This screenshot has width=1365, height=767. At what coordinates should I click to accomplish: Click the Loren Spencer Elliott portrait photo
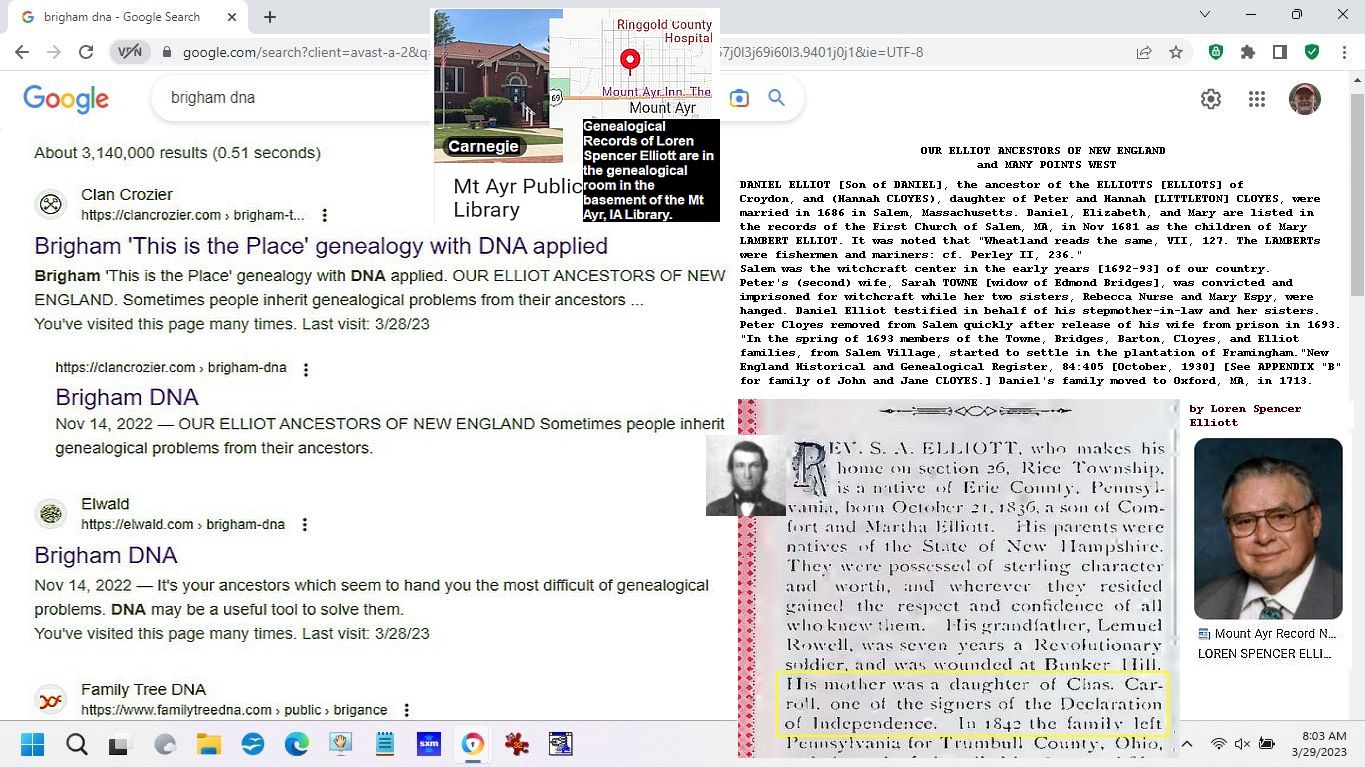[x=1268, y=529]
